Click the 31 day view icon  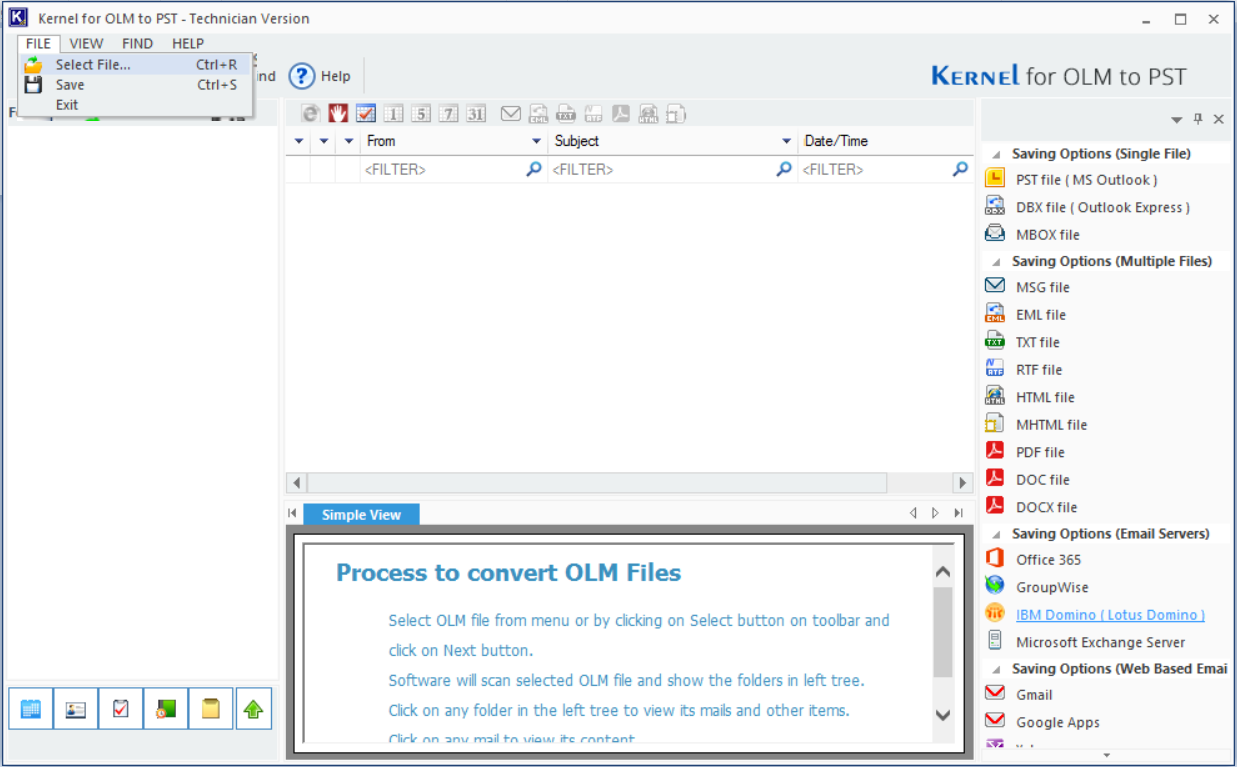pos(476,114)
